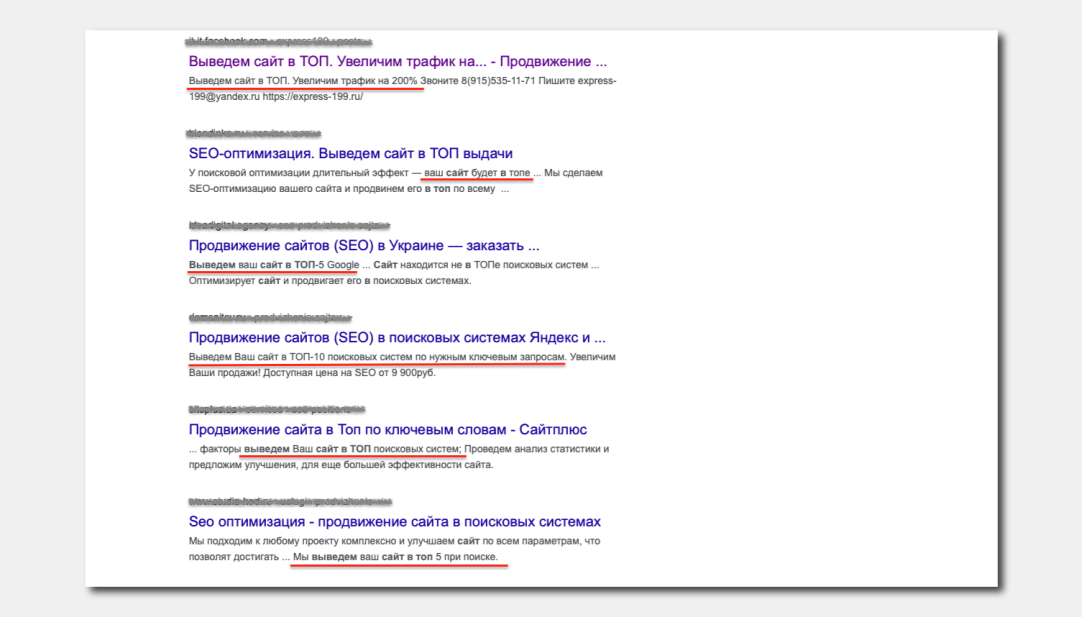The width and height of the screenshot is (1082, 617).
Task: Click snippet 'Выведем Ваш сайт в ТОП-10 поисковых систем'
Action: click(300, 357)
